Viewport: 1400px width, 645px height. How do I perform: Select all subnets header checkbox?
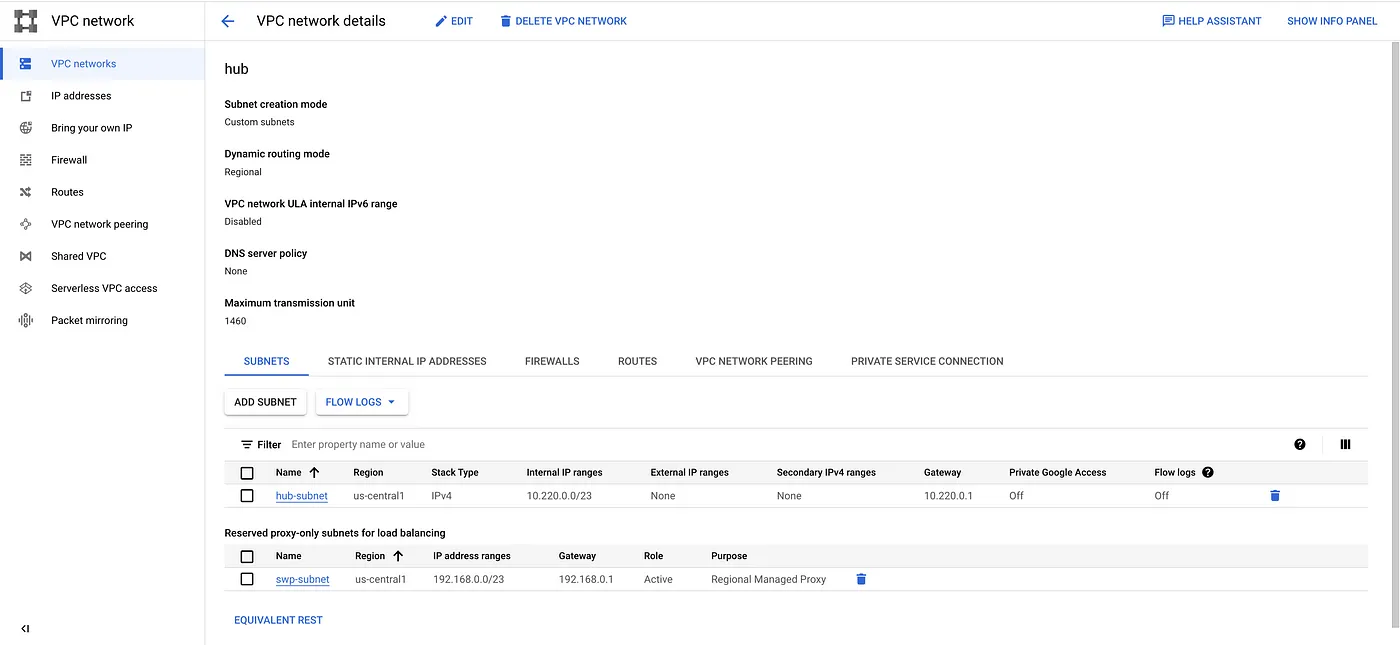[x=247, y=473]
